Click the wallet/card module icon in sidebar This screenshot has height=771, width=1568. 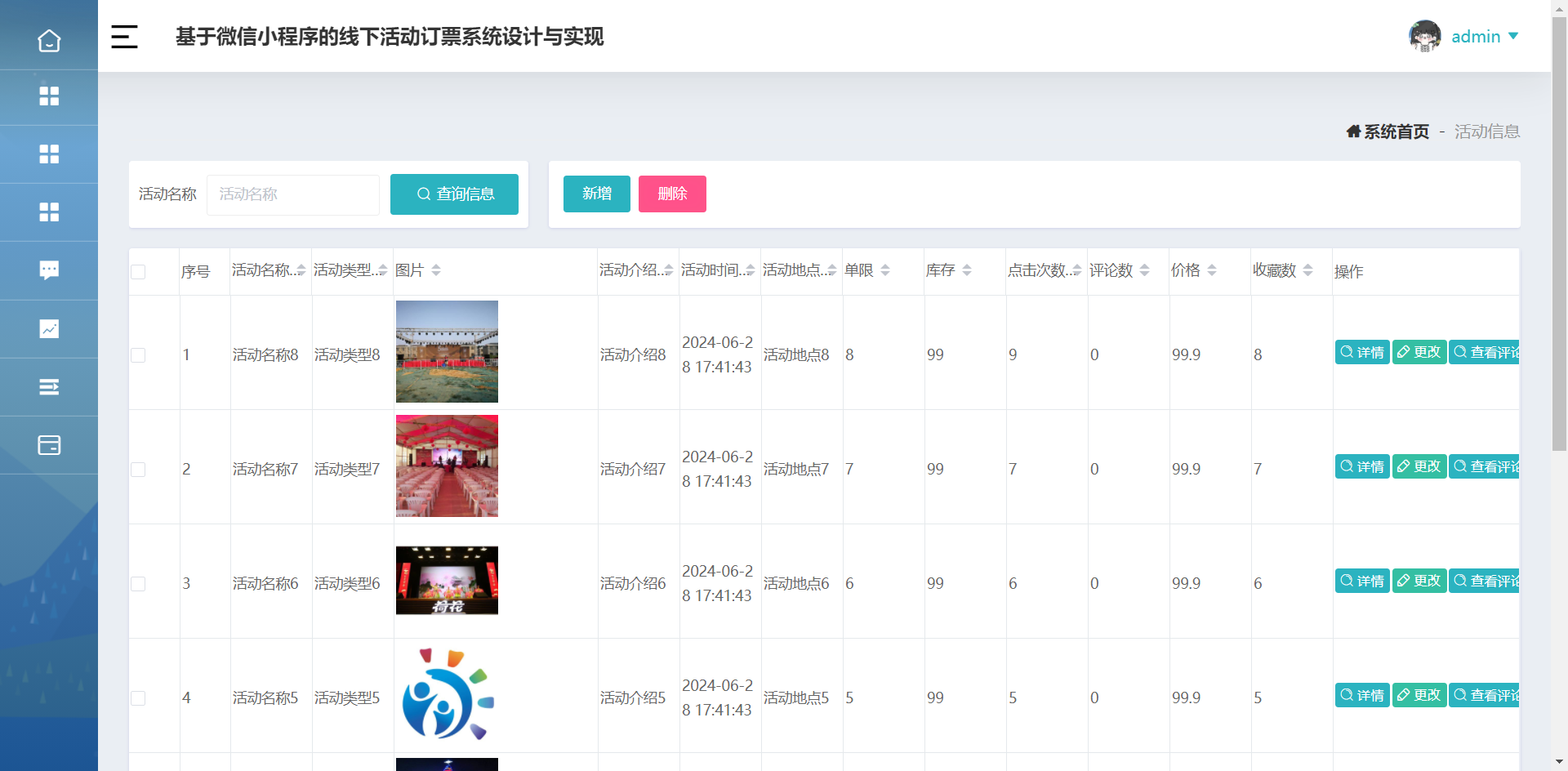coord(49,445)
